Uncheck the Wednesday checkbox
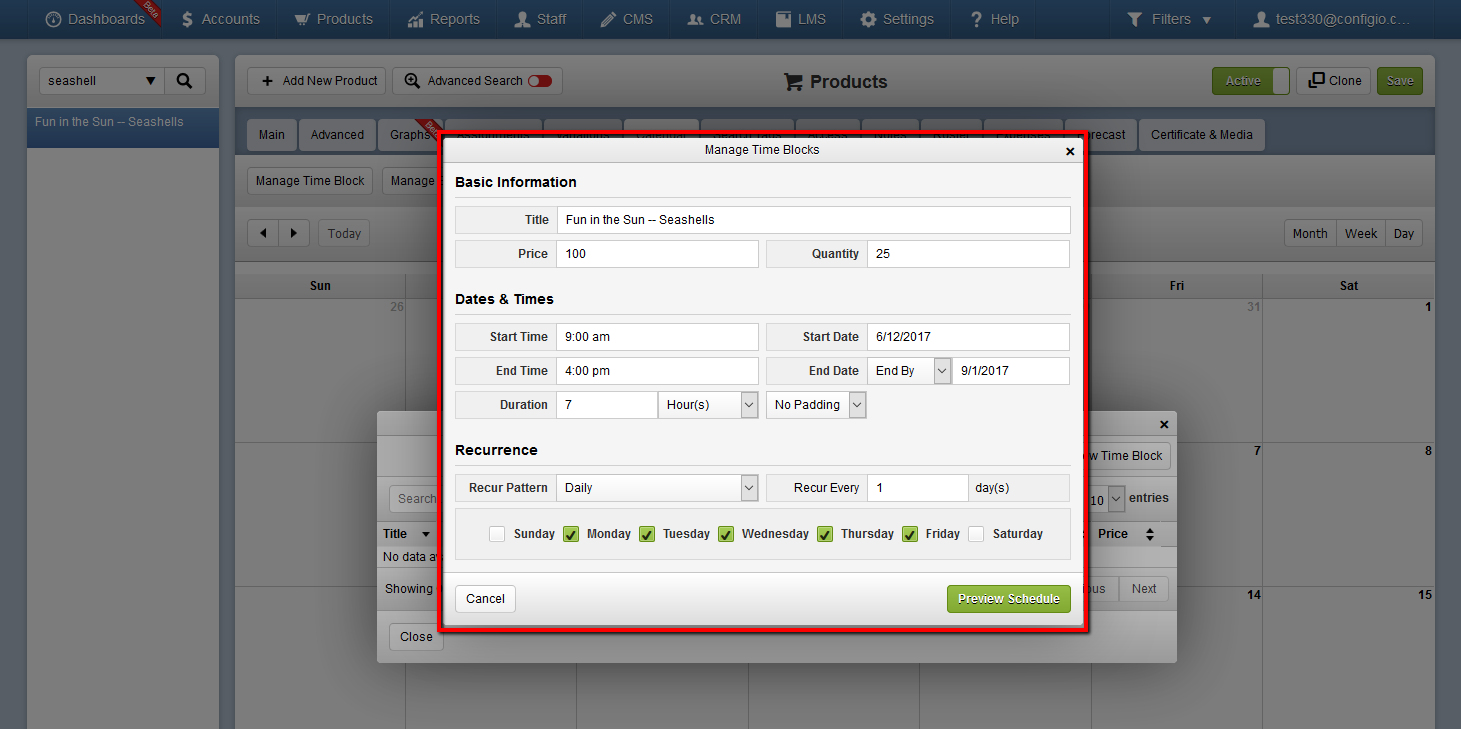Viewport: 1461px width, 729px height. (726, 534)
